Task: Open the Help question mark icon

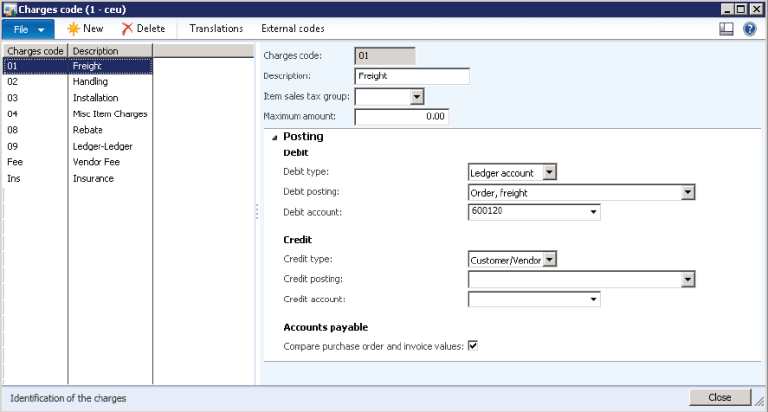Action: click(x=749, y=29)
